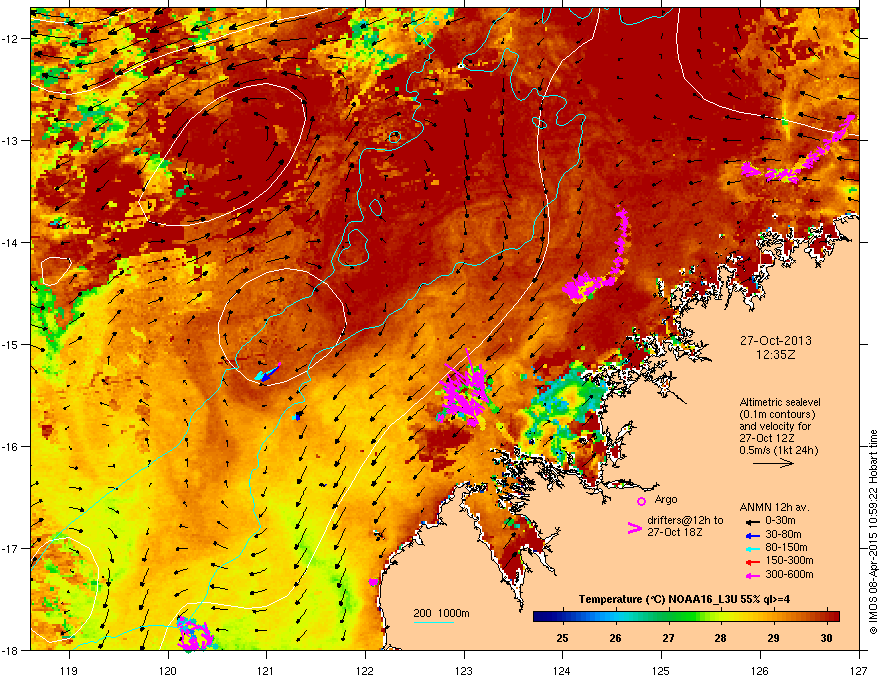Click the blue 30-80m arrow in ANMN legend
Screen dimensions: 880x680
752,536
